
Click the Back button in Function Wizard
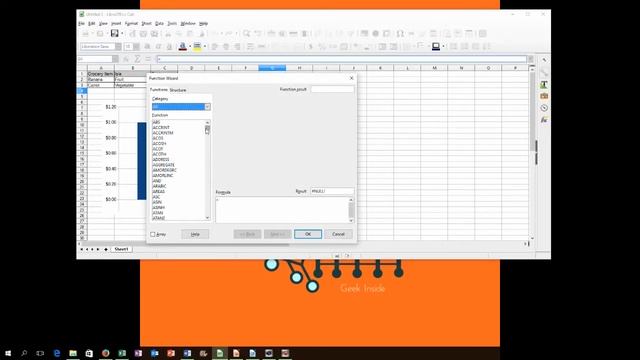(247, 234)
